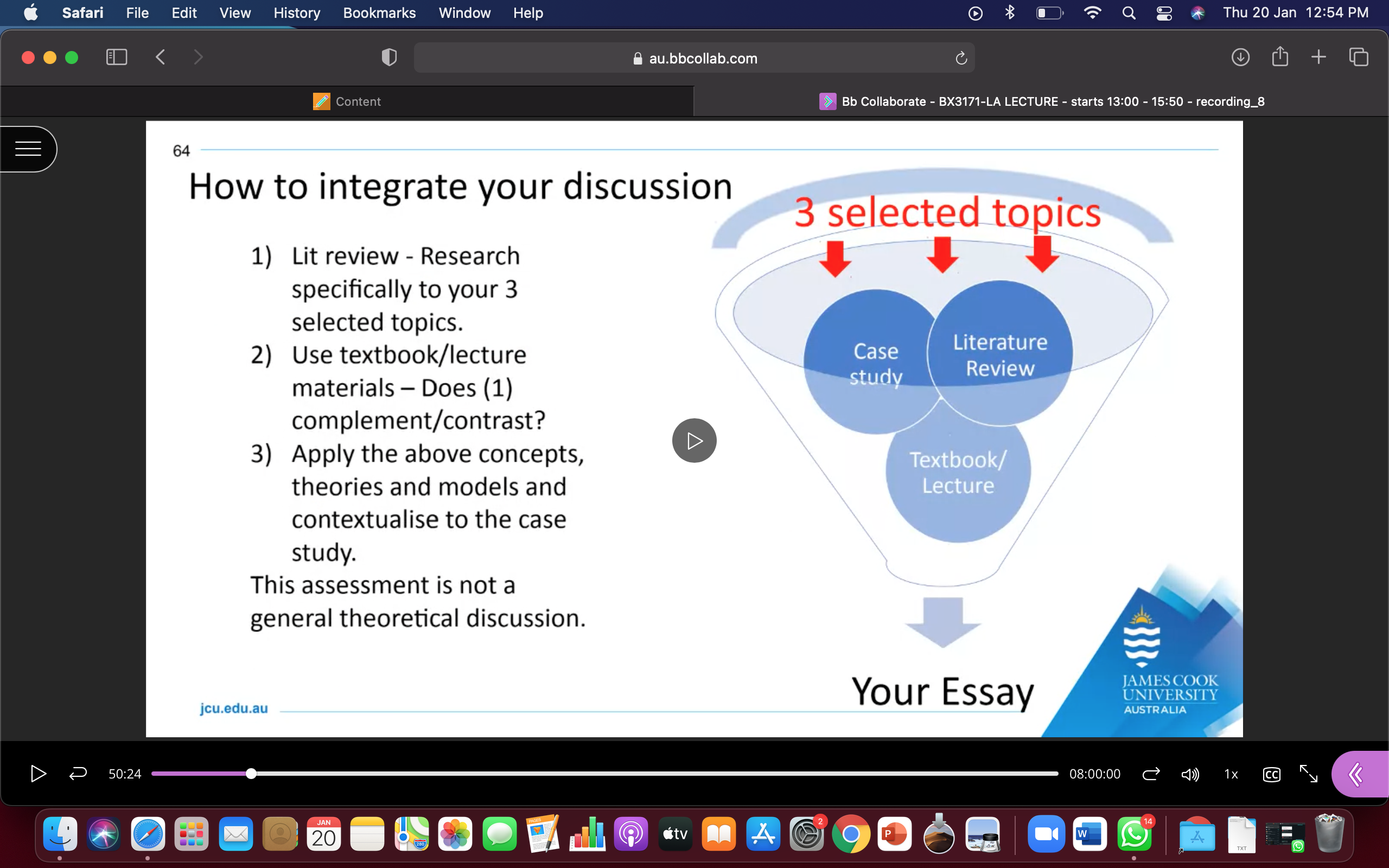Toggle closed captions
Viewport: 1389px width, 868px height.
pos(1271,775)
